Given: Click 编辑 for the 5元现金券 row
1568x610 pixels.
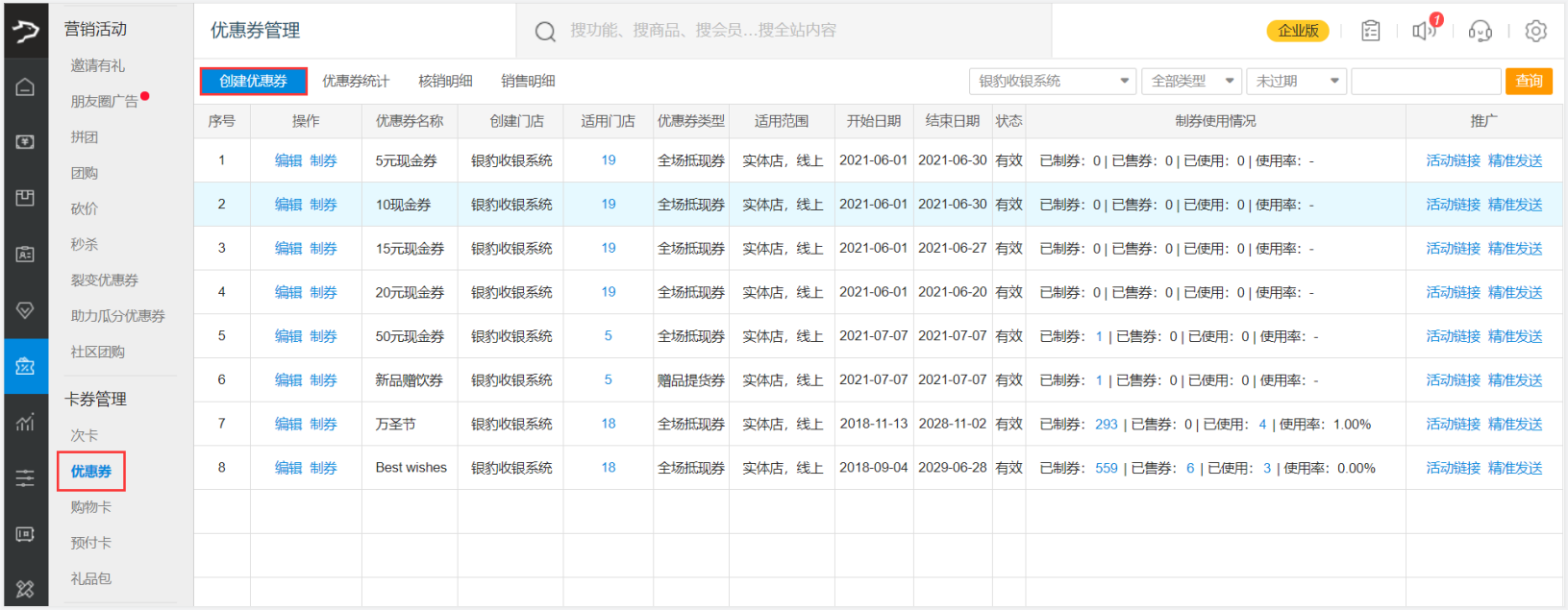Looking at the screenshot, I should click(287, 160).
